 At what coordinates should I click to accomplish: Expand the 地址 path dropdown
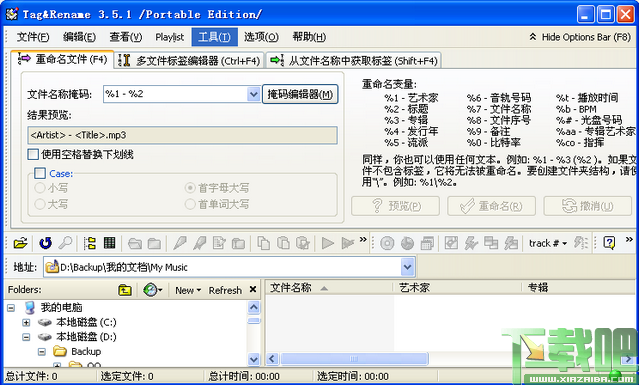coord(407,267)
